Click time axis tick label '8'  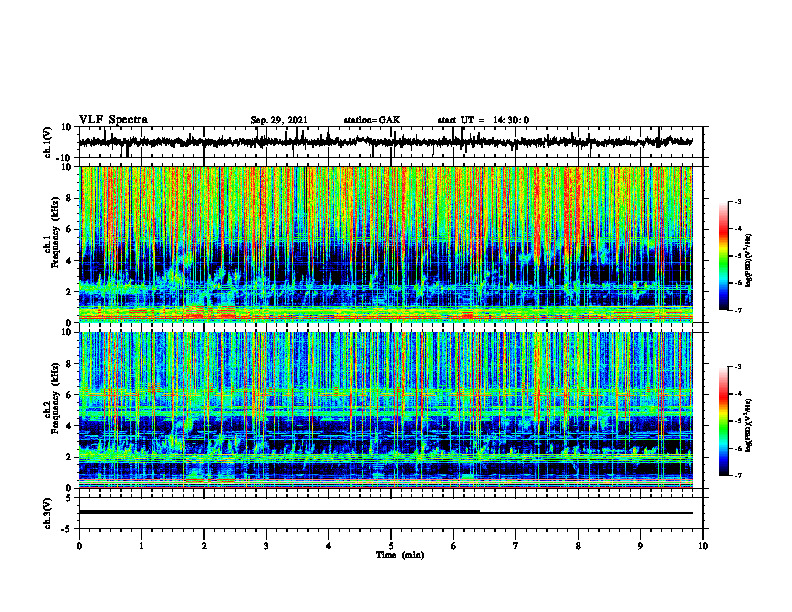[578, 546]
